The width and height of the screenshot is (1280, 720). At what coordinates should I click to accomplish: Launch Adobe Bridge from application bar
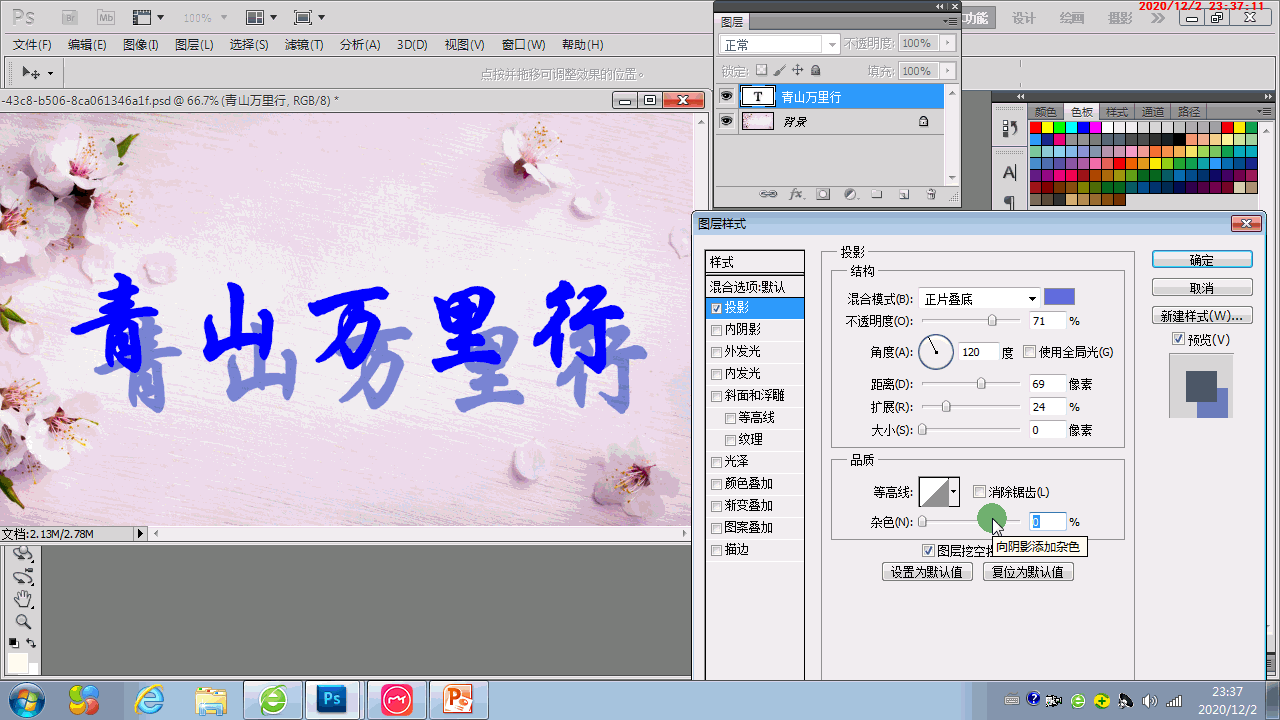[x=70, y=18]
